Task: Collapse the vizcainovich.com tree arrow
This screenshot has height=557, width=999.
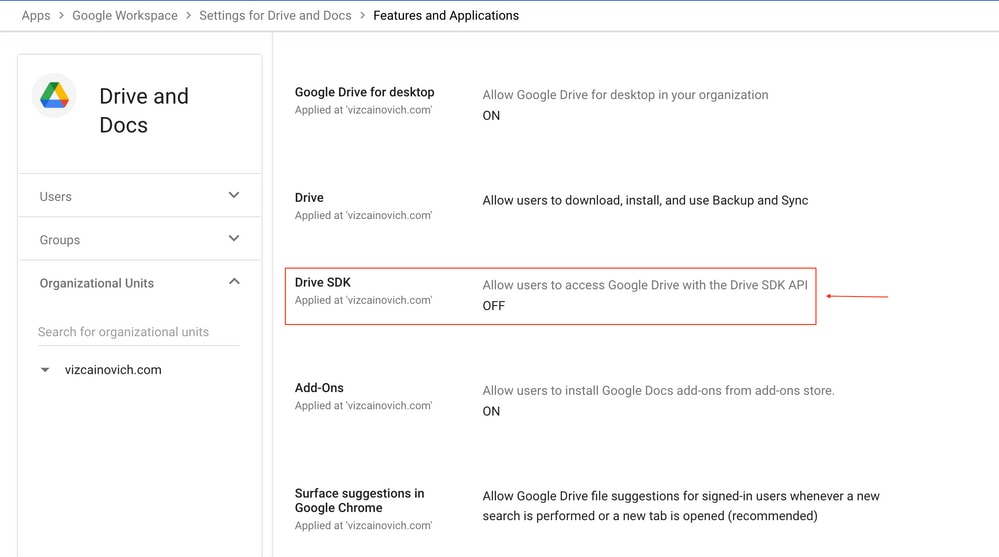Action: click(45, 370)
